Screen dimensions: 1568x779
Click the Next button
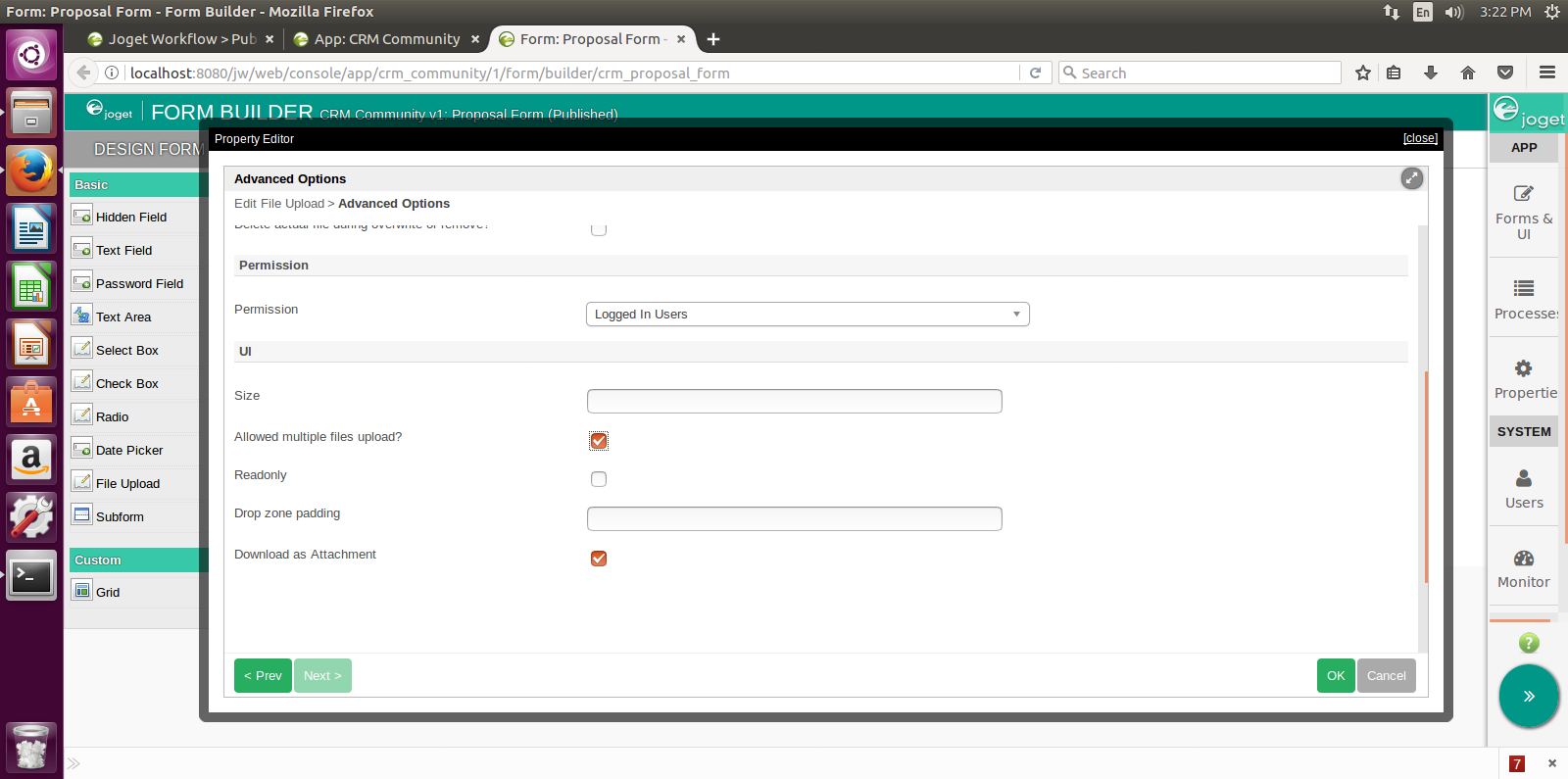[322, 675]
